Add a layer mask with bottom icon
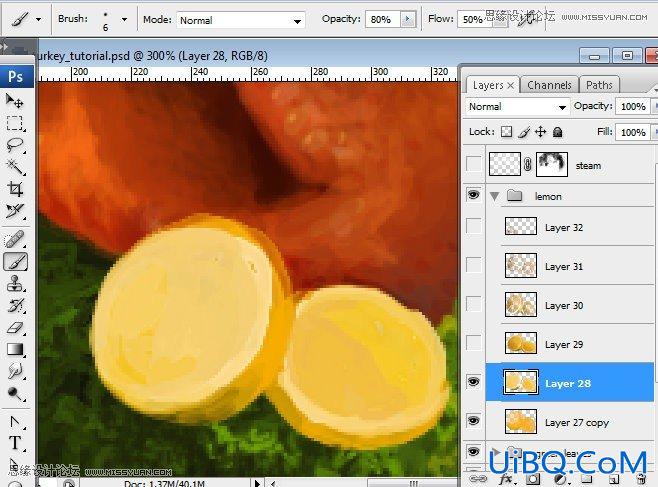This screenshot has height=487, width=658. (x=533, y=479)
